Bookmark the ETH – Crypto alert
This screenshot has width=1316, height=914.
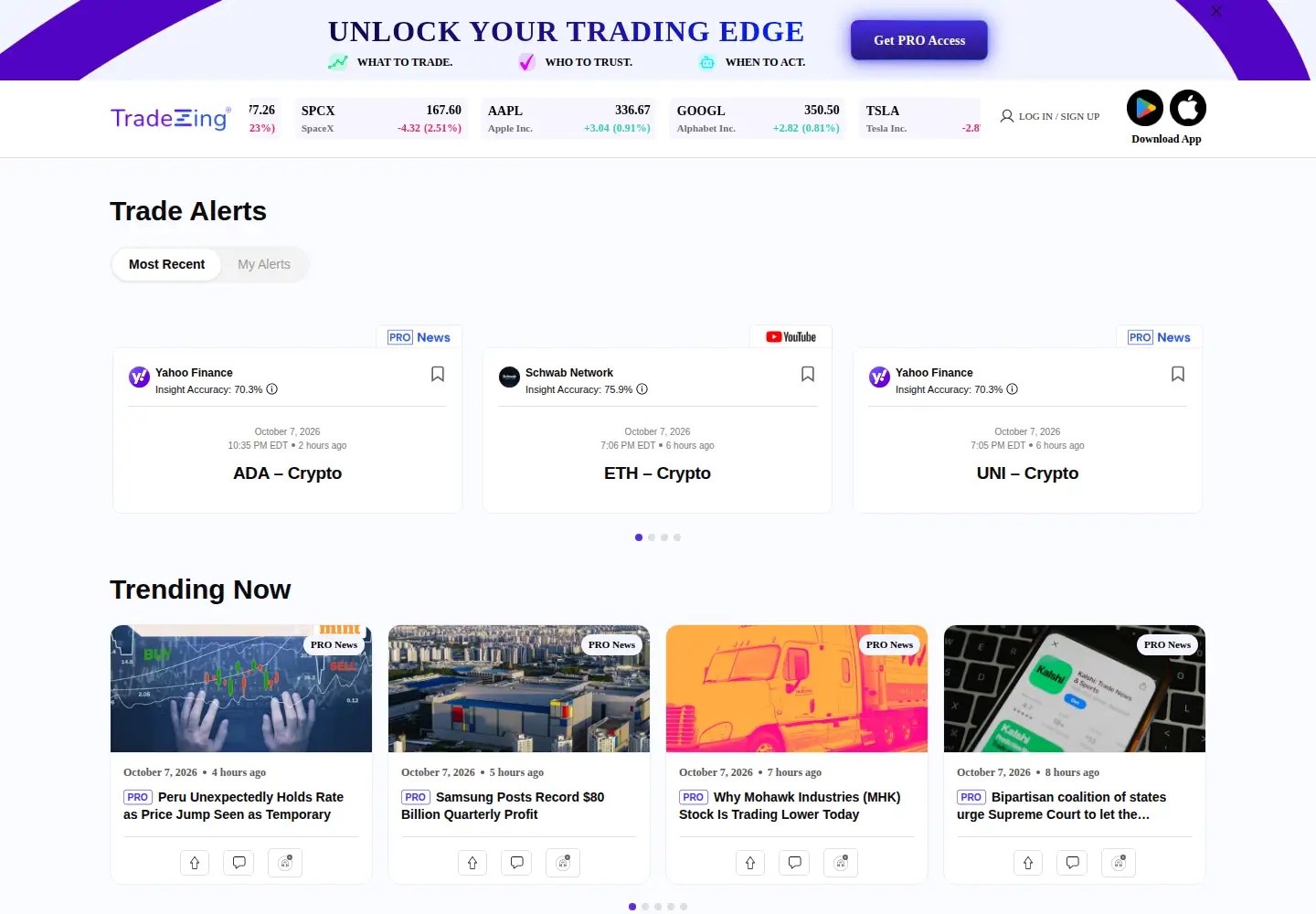tap(808, 374)
